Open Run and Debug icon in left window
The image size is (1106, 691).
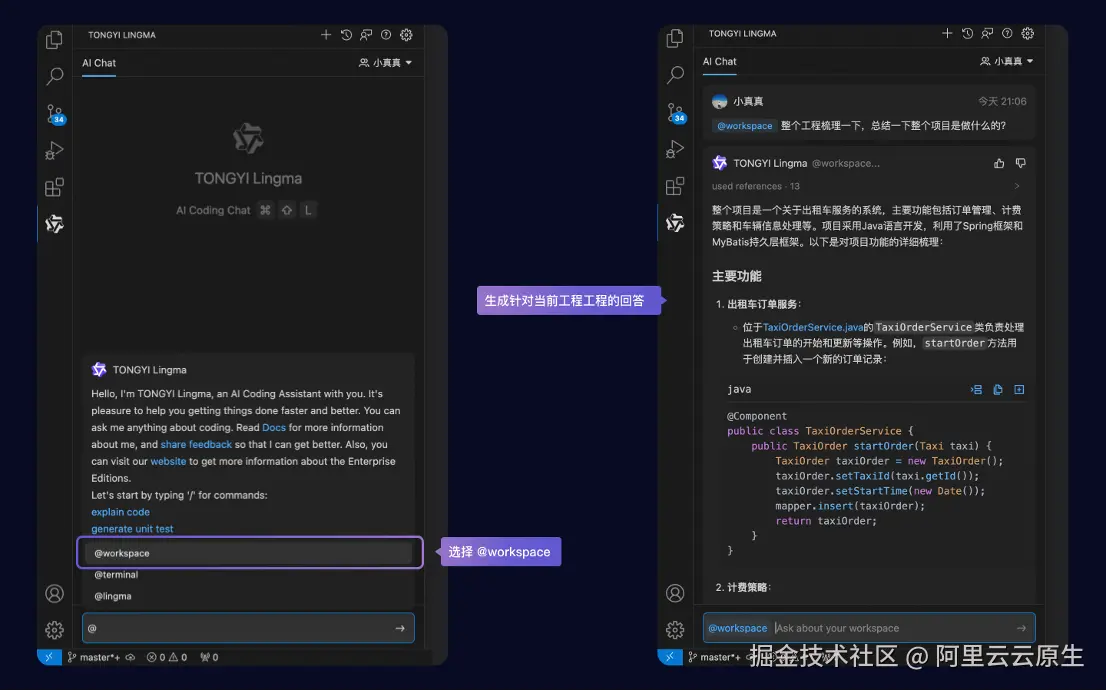pos(54,151)
